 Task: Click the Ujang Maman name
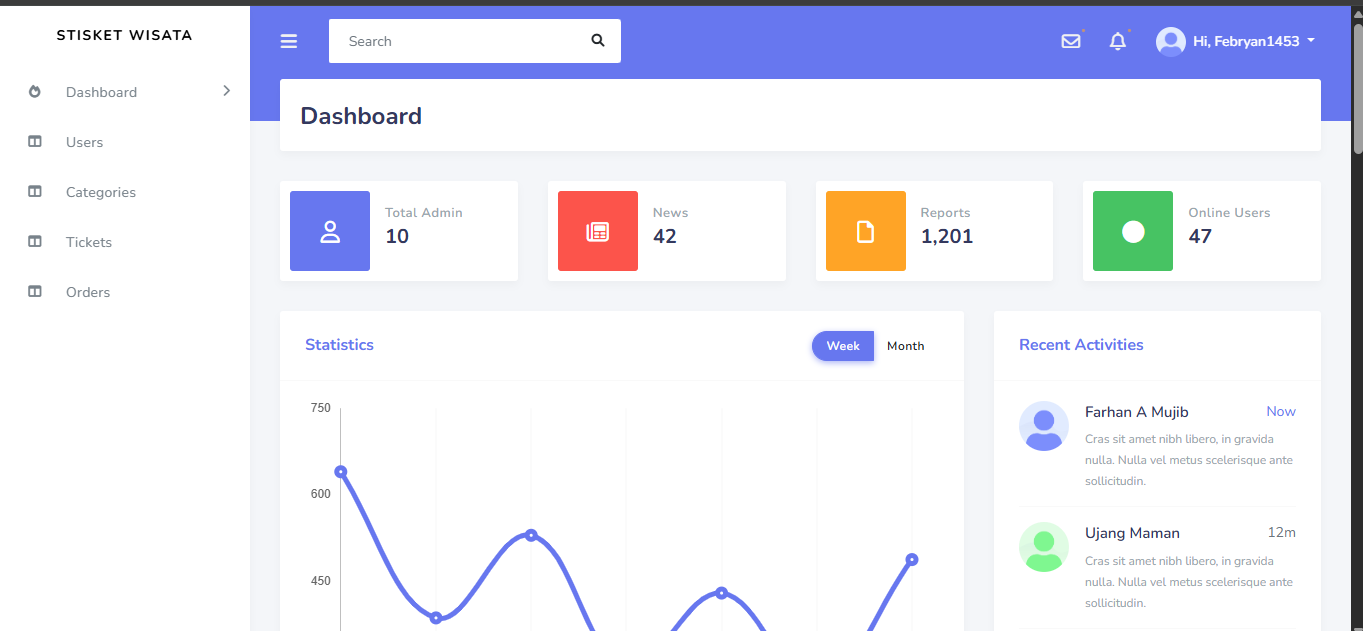click(1132, 533)
